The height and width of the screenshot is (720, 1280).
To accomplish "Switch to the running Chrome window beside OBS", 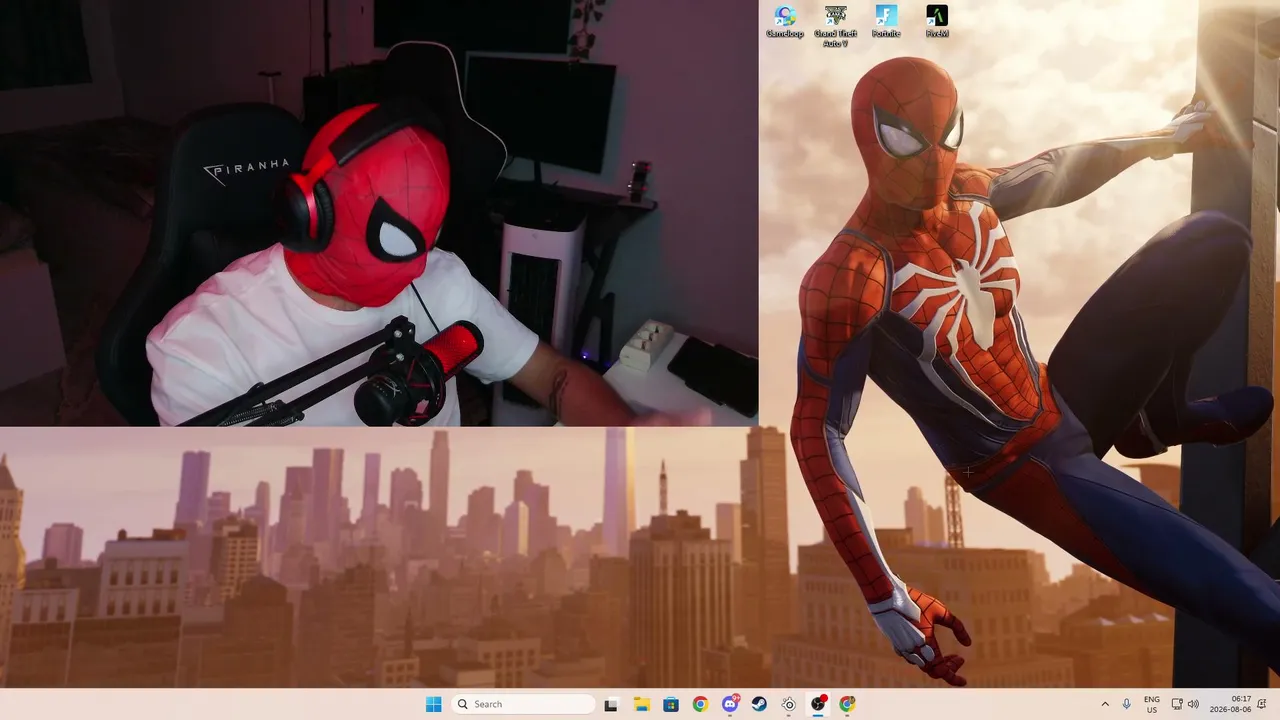I will [848, 704].
